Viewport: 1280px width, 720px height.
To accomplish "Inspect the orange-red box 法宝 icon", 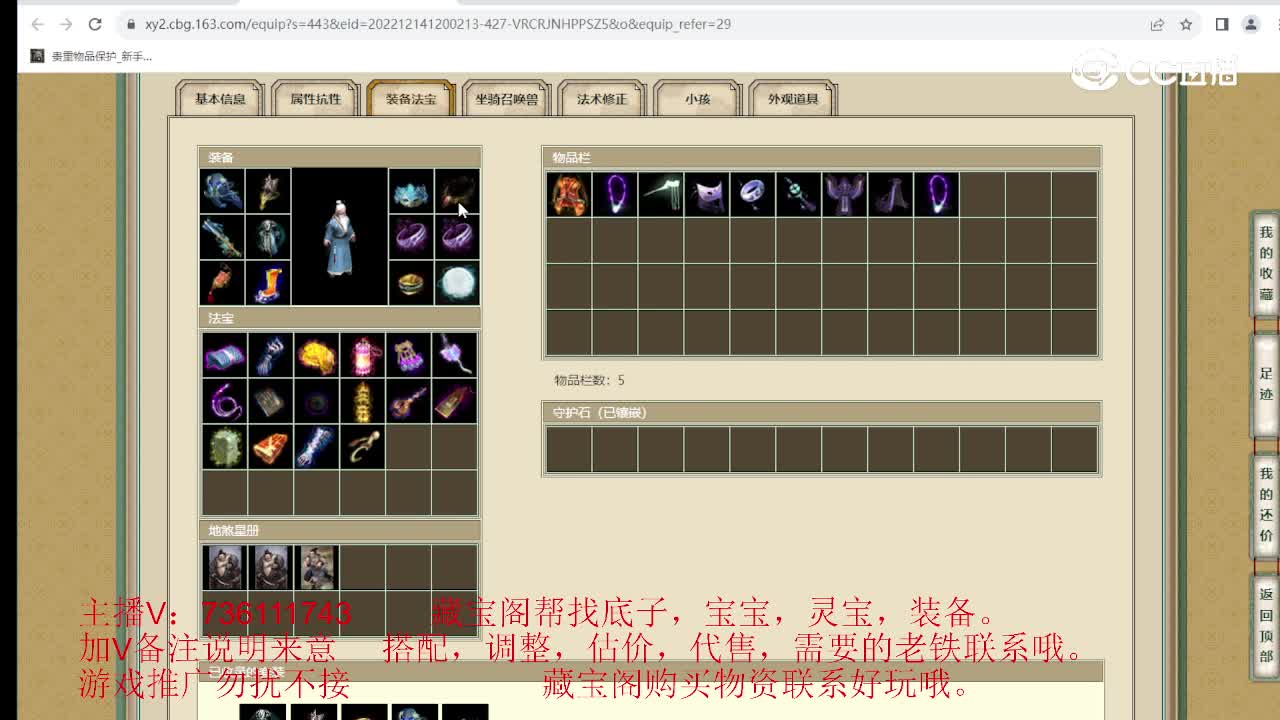I will [x=270, y=447].
